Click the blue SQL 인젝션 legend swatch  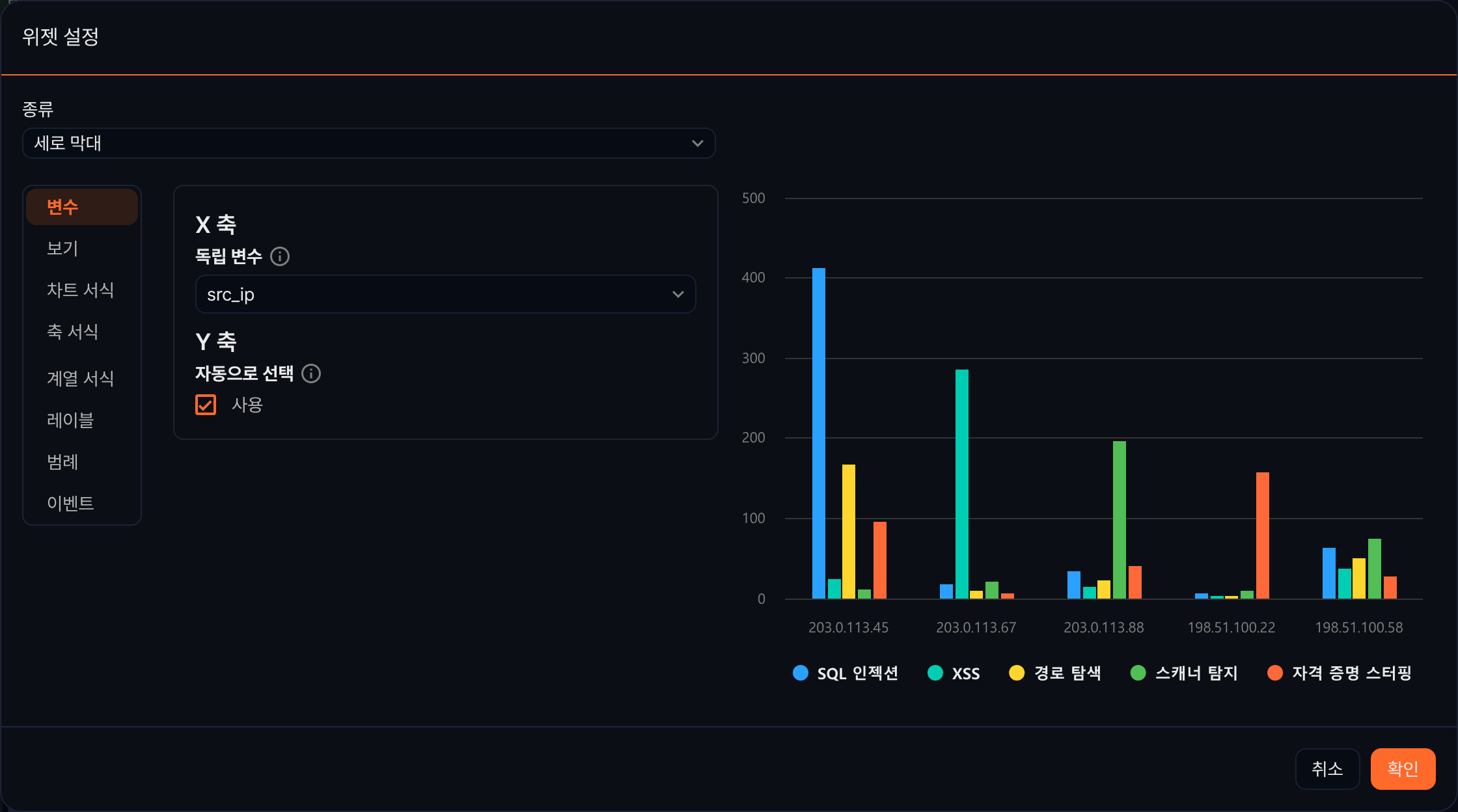tap(801, 673)
